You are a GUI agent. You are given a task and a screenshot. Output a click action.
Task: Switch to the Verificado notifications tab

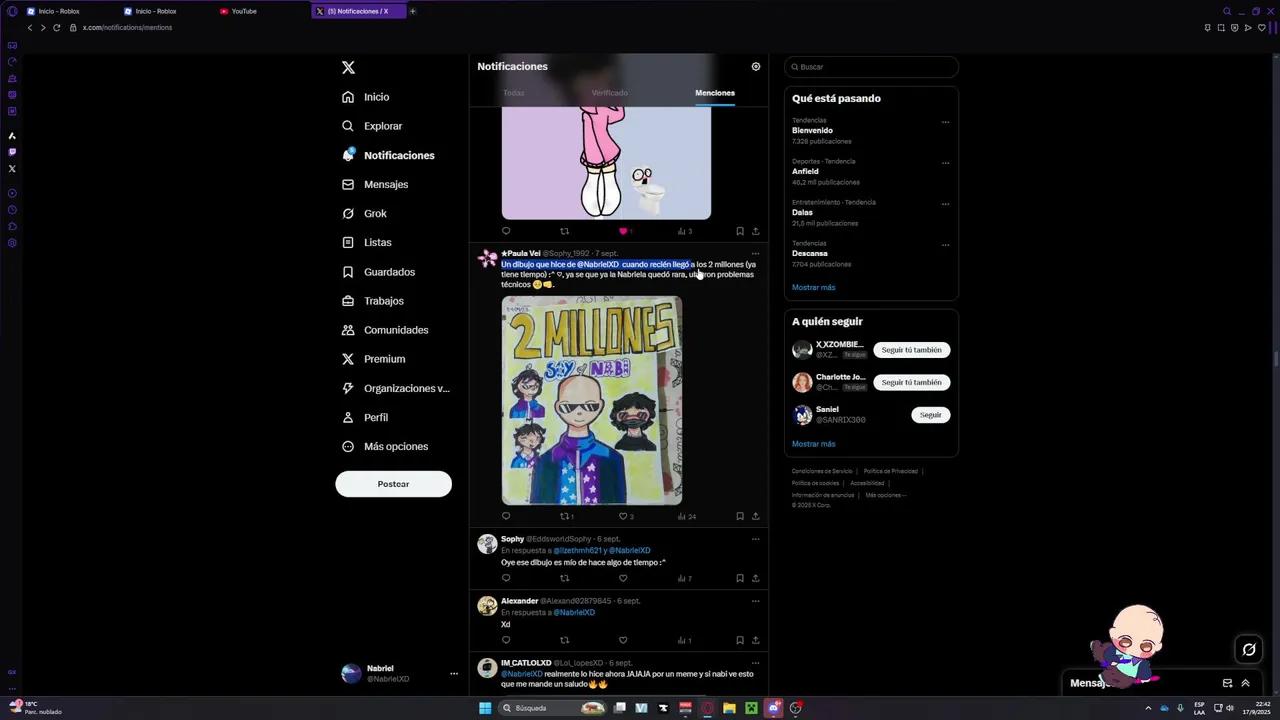pyautogui.click(x=610, y=93)
